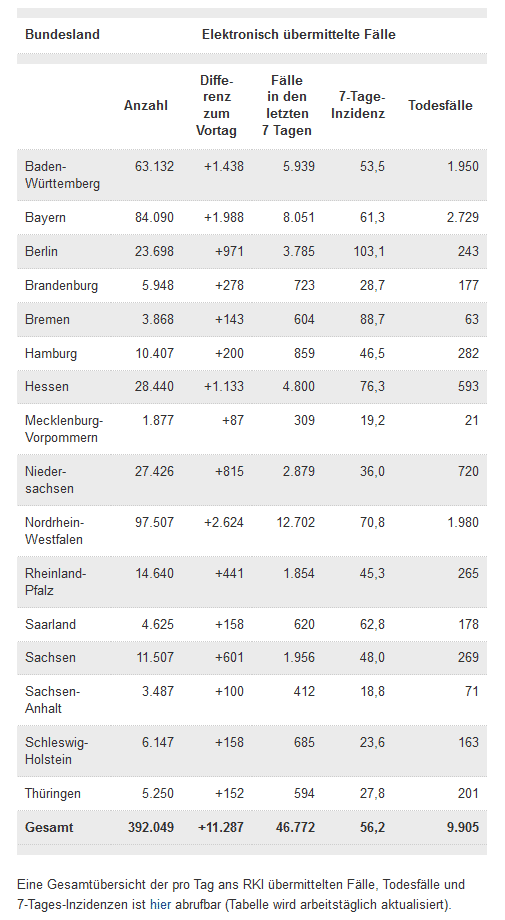Open the 'hier' link in the footnote
This screenshot has height=920, width=505.
click(160, 904)
